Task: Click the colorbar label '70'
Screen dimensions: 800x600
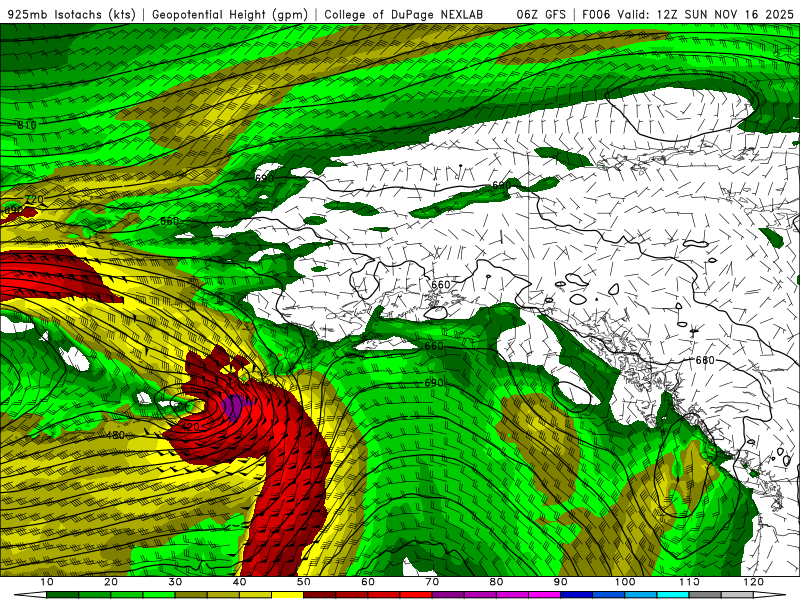Action: point(432,582)
